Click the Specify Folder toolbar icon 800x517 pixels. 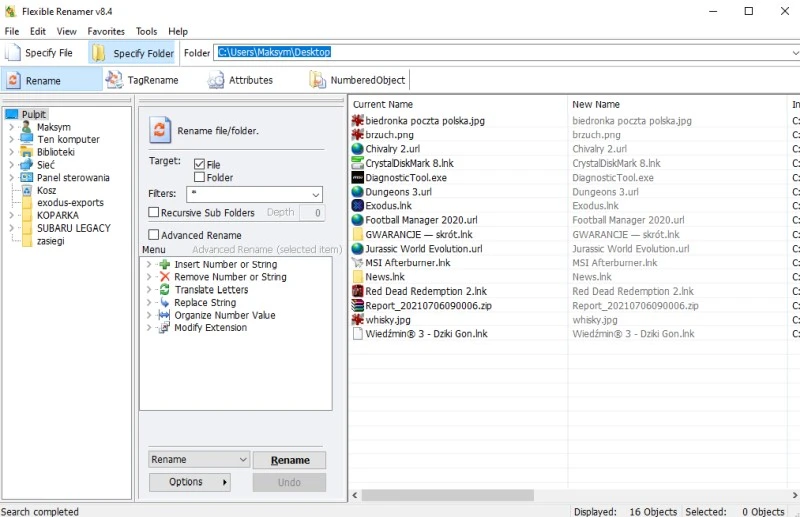[100, 53]
